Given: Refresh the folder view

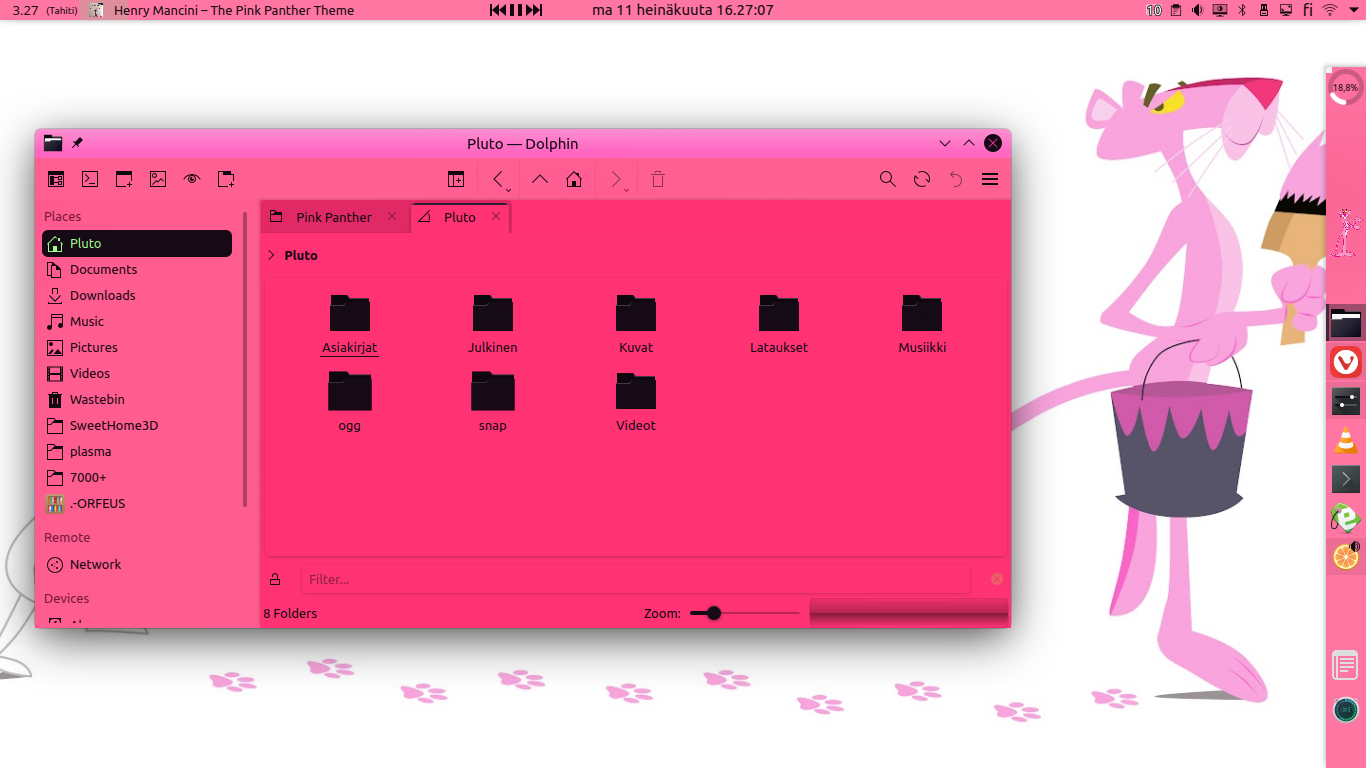Looking at the screenshot, I should click(922, 180).
